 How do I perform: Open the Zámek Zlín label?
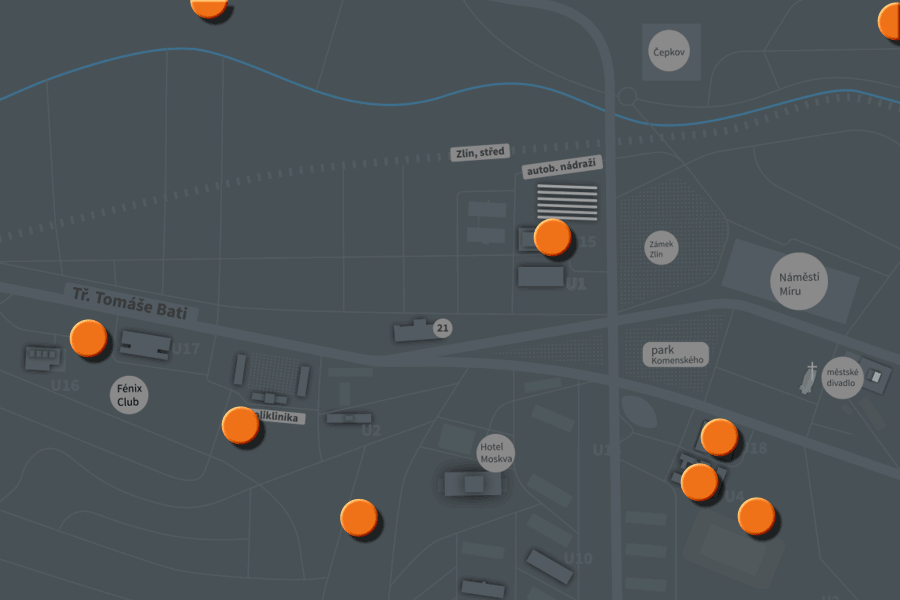pos(661,248)
